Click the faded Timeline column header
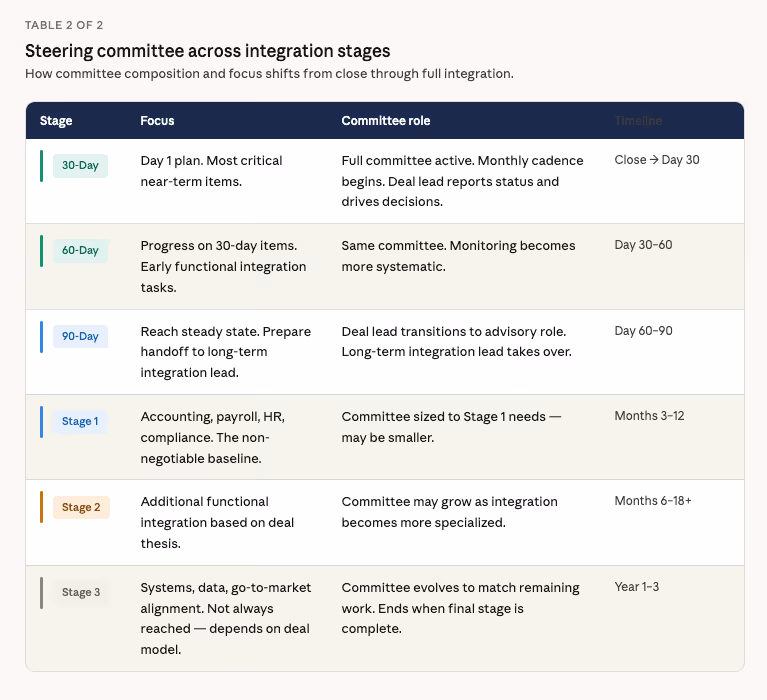This screenshot has height=700, width=767. tap(638, 121)
